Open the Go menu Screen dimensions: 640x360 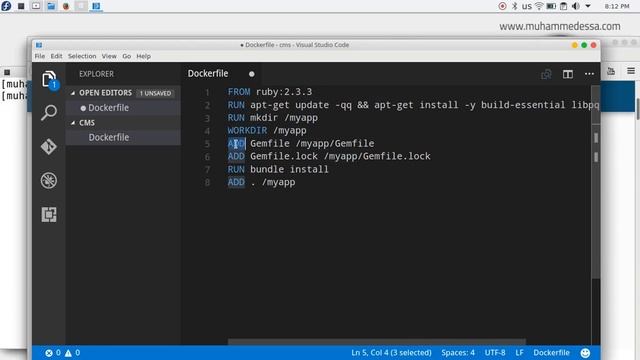click(x=127, y=56)
